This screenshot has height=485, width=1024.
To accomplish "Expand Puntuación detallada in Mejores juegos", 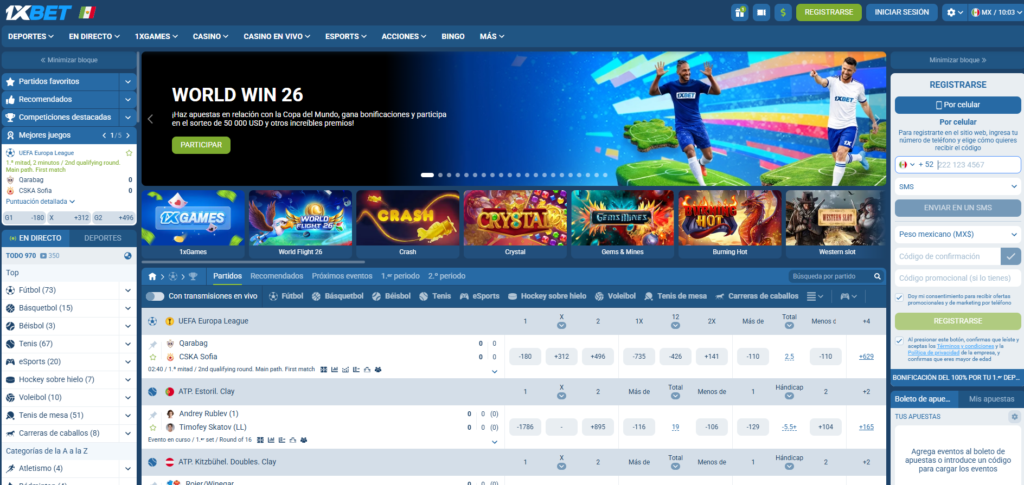I will [x=40, y=202].
